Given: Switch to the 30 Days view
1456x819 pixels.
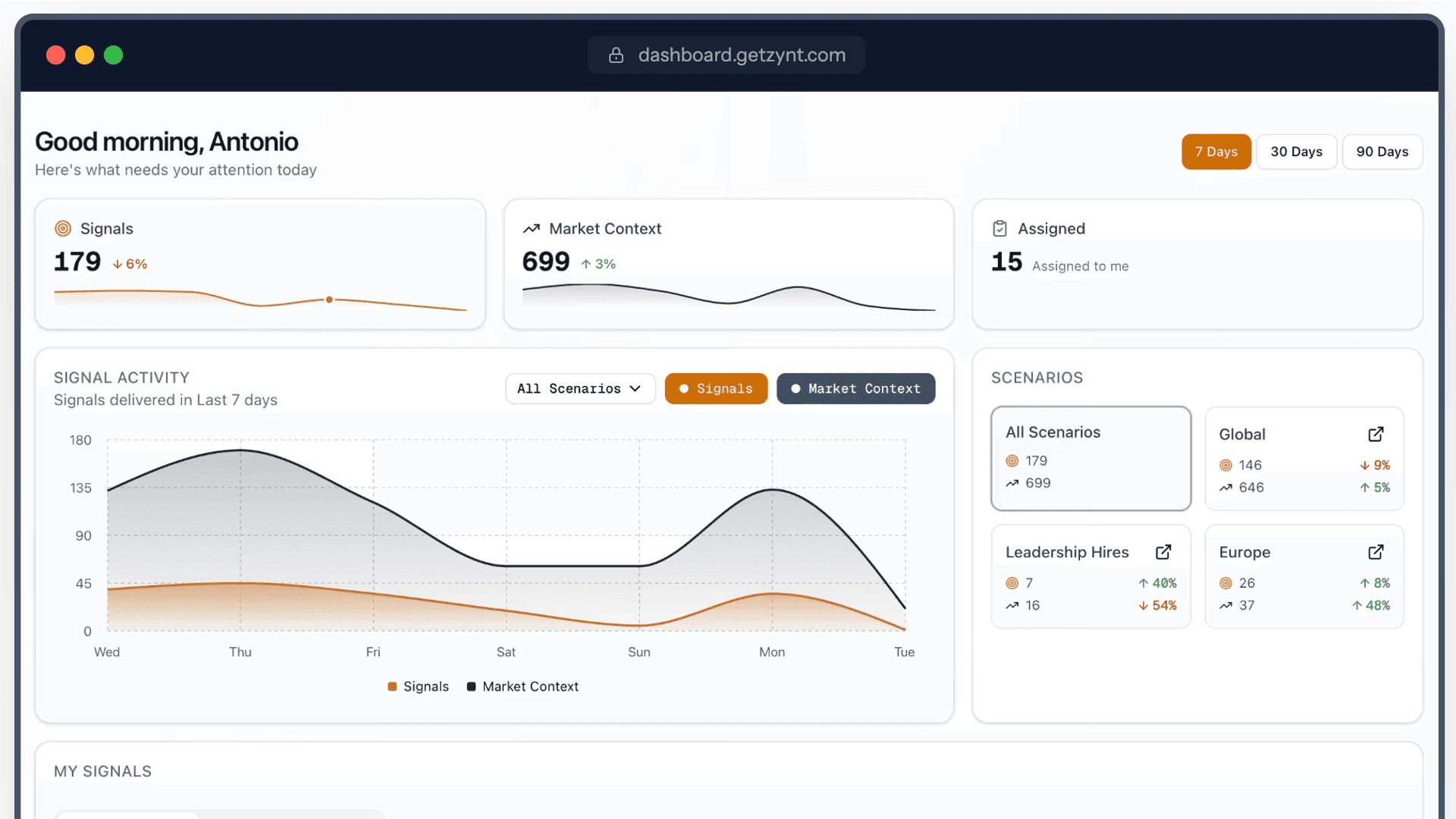Looking at the screenshot, I should coord(1296,152).
